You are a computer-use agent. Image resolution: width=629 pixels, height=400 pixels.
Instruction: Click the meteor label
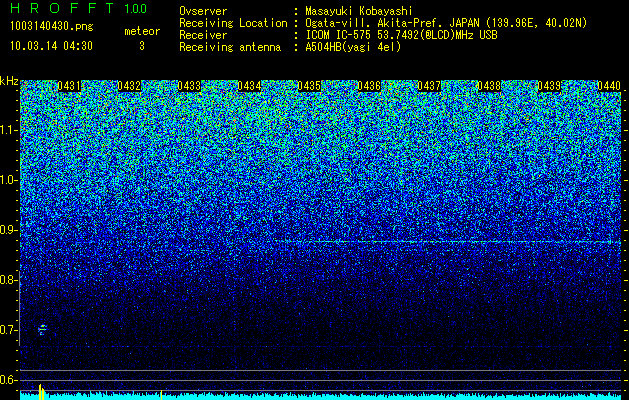142,31
